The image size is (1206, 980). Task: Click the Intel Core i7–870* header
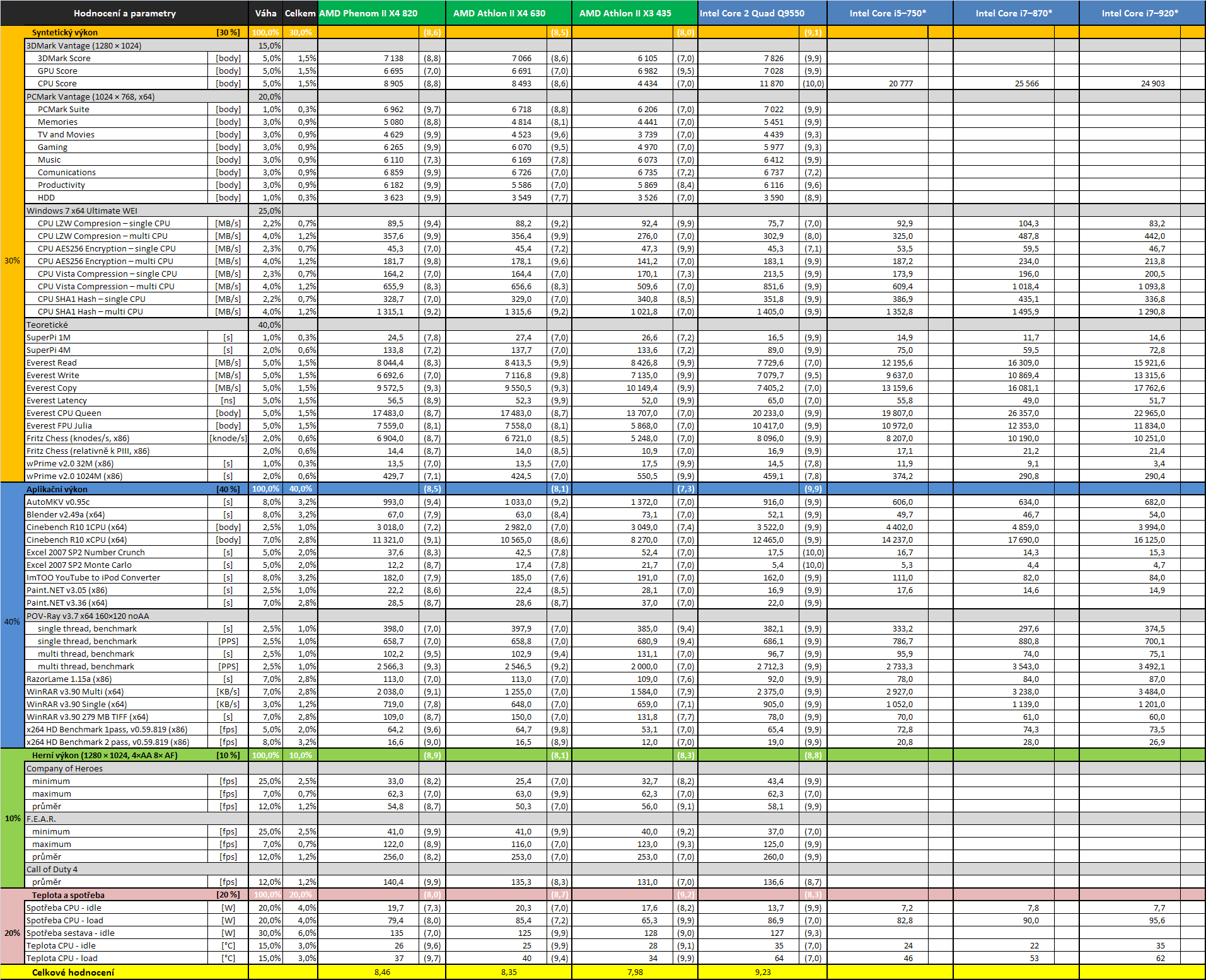1016,13
